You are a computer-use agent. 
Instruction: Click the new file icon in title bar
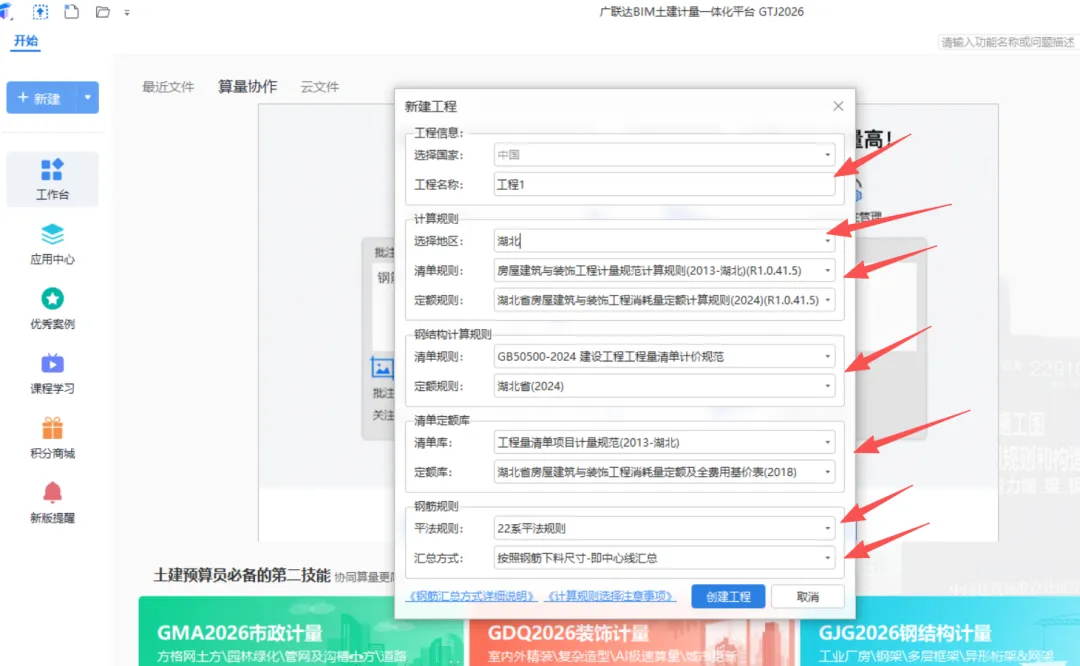pyautogui.click(x=72, y=12)
